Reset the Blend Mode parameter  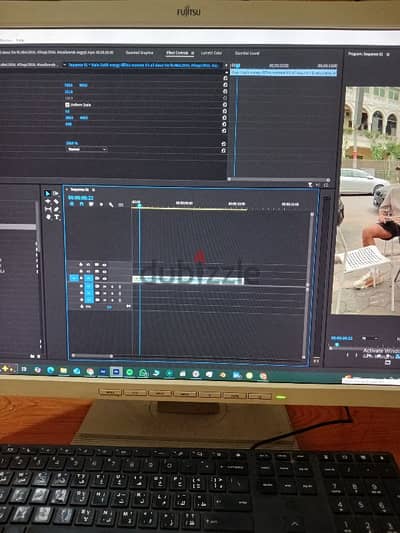pos(224,150)
